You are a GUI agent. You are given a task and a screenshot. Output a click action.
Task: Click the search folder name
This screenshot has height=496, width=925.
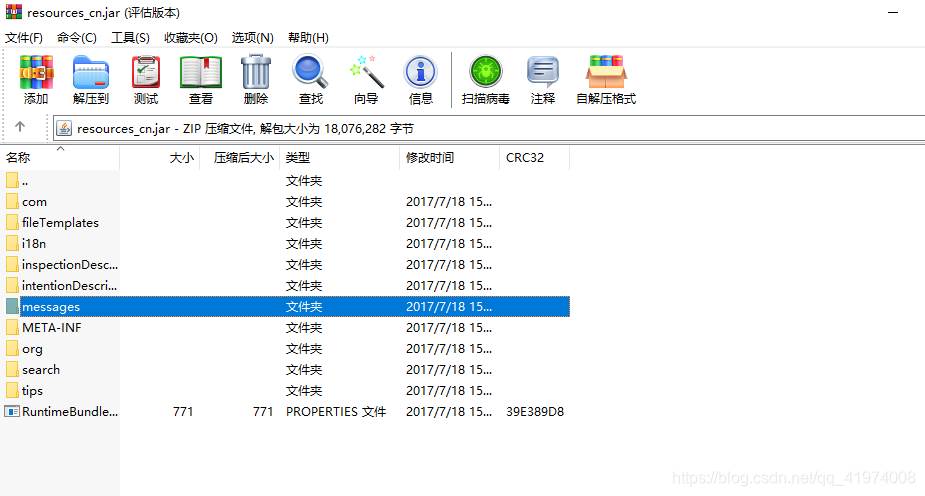(x=41, y=370)
